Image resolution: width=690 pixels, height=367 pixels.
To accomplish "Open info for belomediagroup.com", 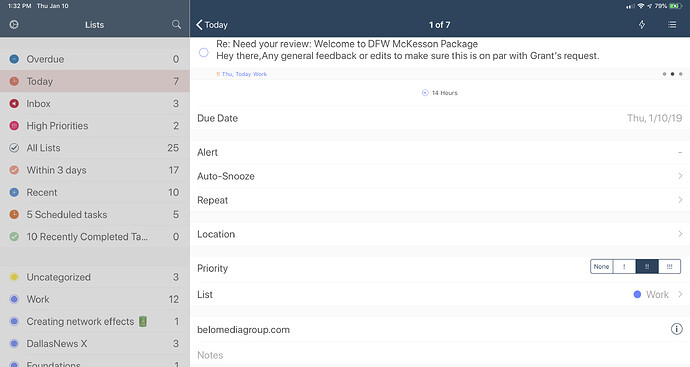I will (x=677, y=329).
